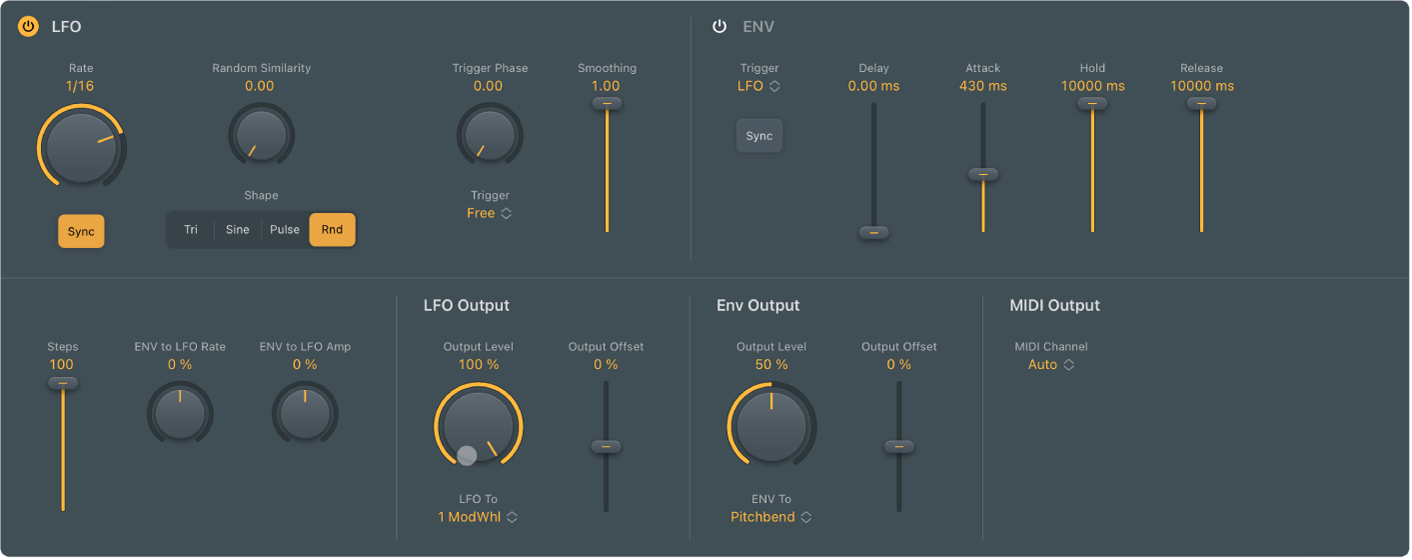Open the LFO Trigger Free menu

489,213
